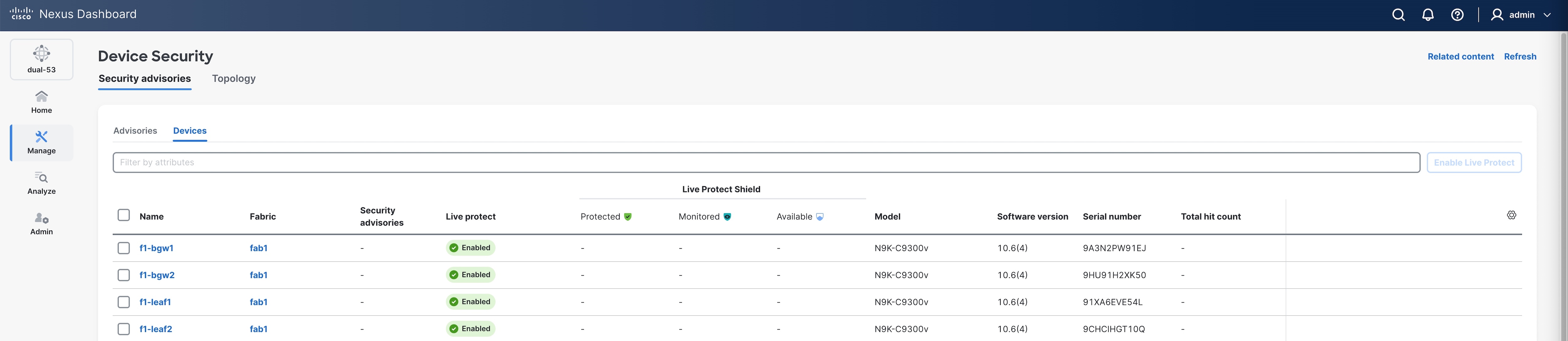
Task: Open fab1 fabric link in f1-bgw2 row
Action: coord(259,275)
